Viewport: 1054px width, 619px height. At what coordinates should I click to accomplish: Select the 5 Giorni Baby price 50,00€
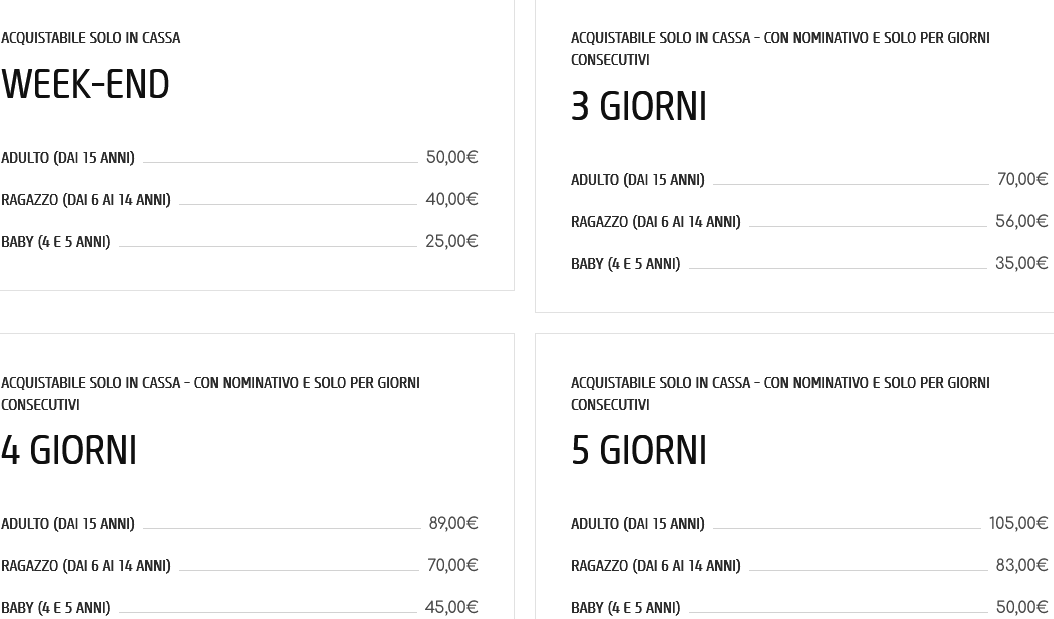1022,607
